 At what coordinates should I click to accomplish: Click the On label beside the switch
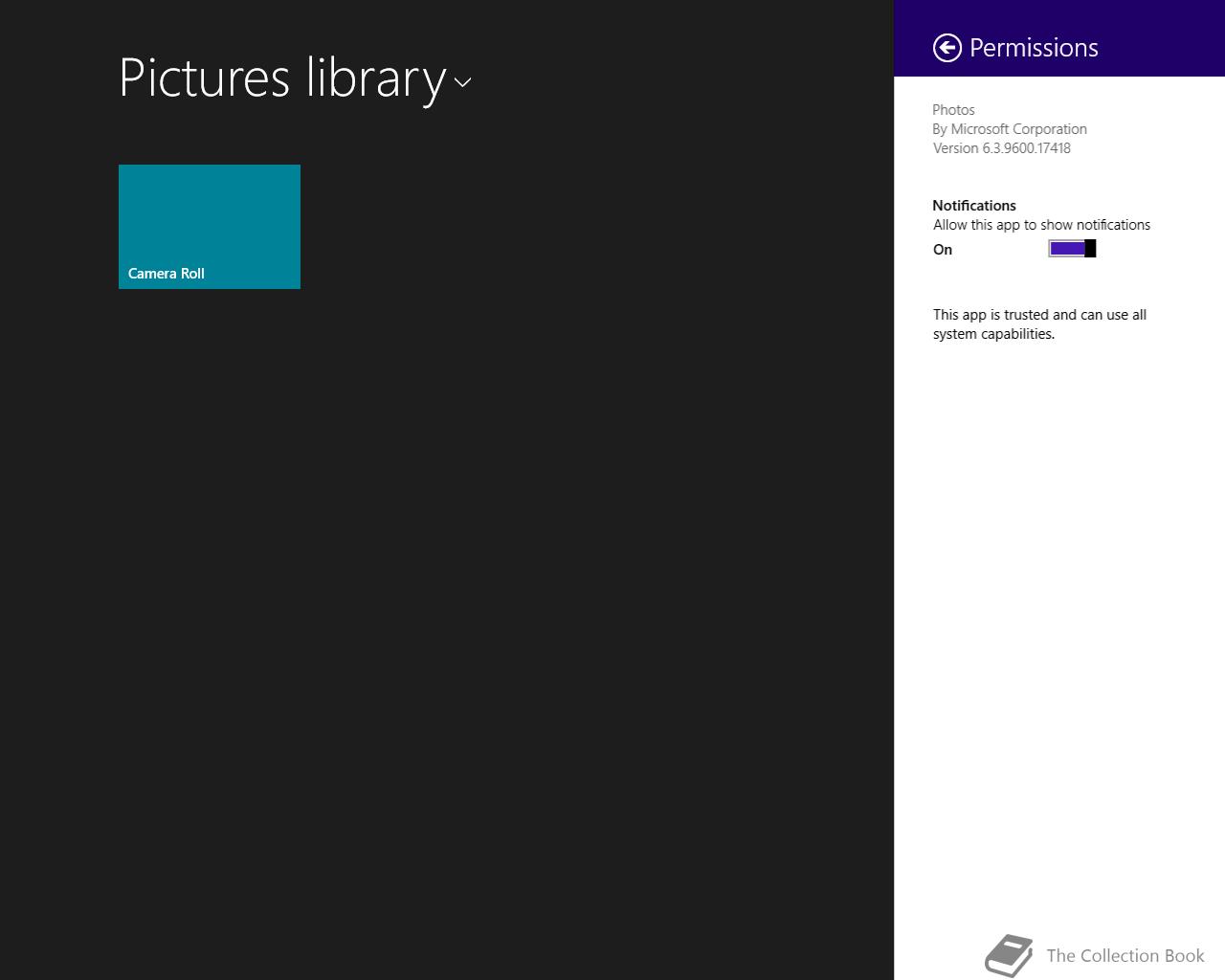[x=943, y=250]
